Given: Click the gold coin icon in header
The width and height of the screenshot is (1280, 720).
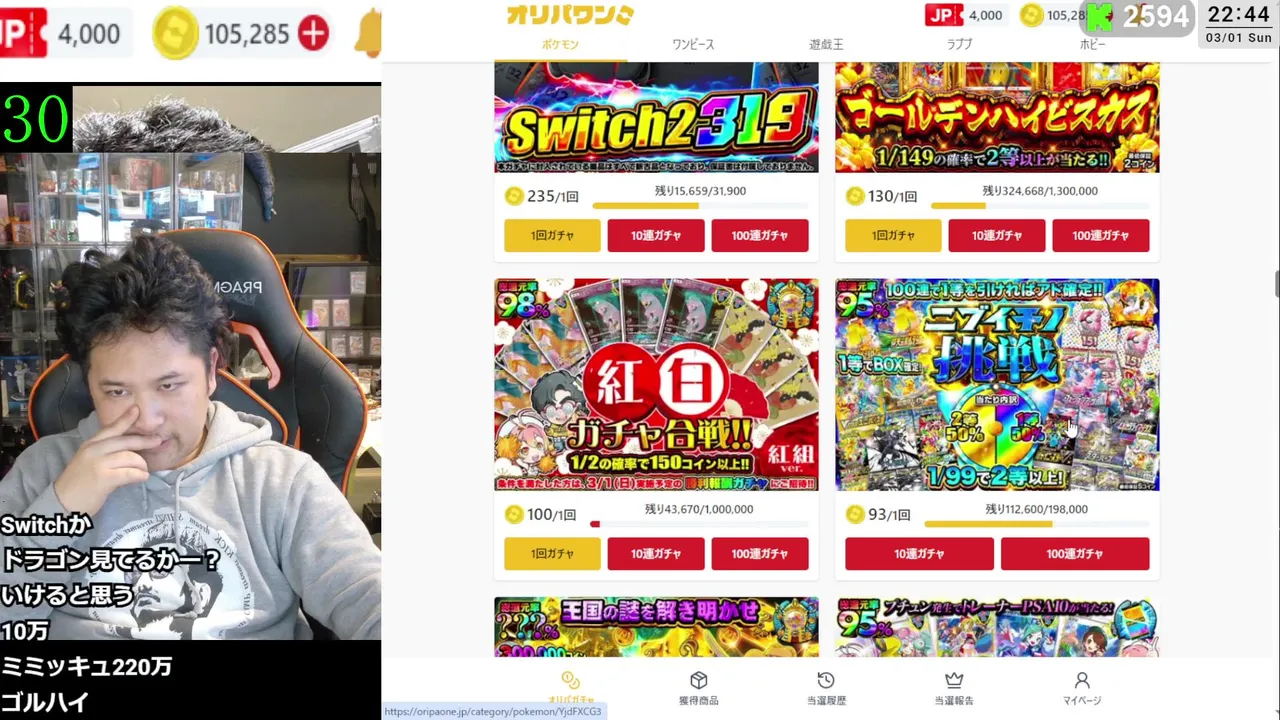Looking at the screenshot, I should pos(1031,15).
